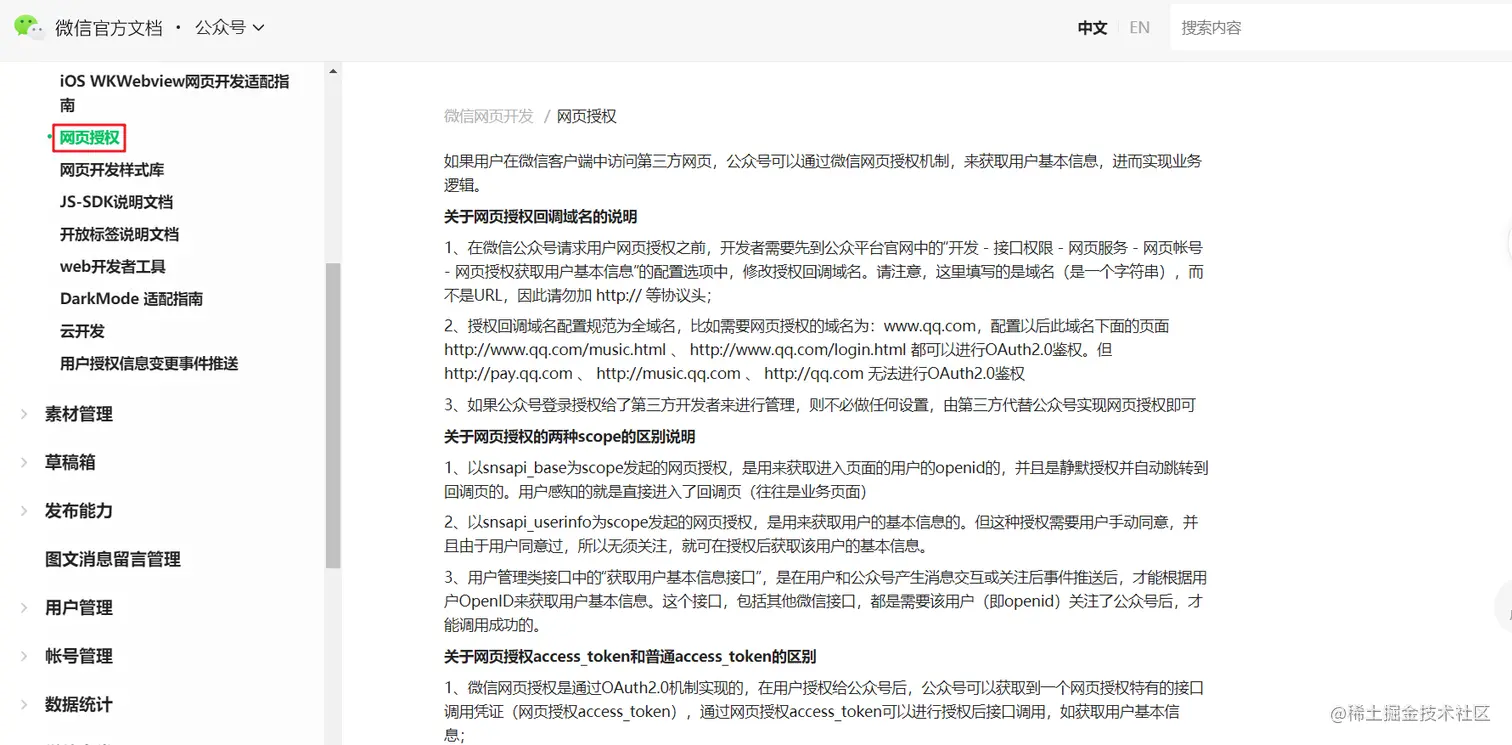Open 帐号管理 section label

pos(79,656)
